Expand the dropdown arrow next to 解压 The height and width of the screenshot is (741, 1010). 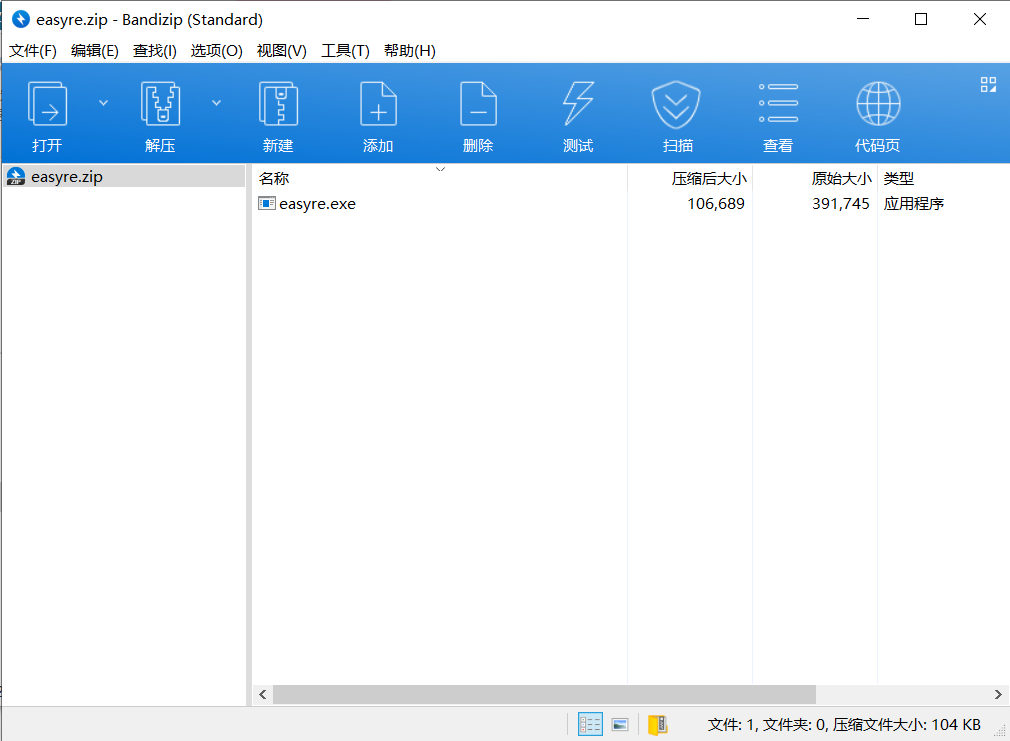(216, 103)
